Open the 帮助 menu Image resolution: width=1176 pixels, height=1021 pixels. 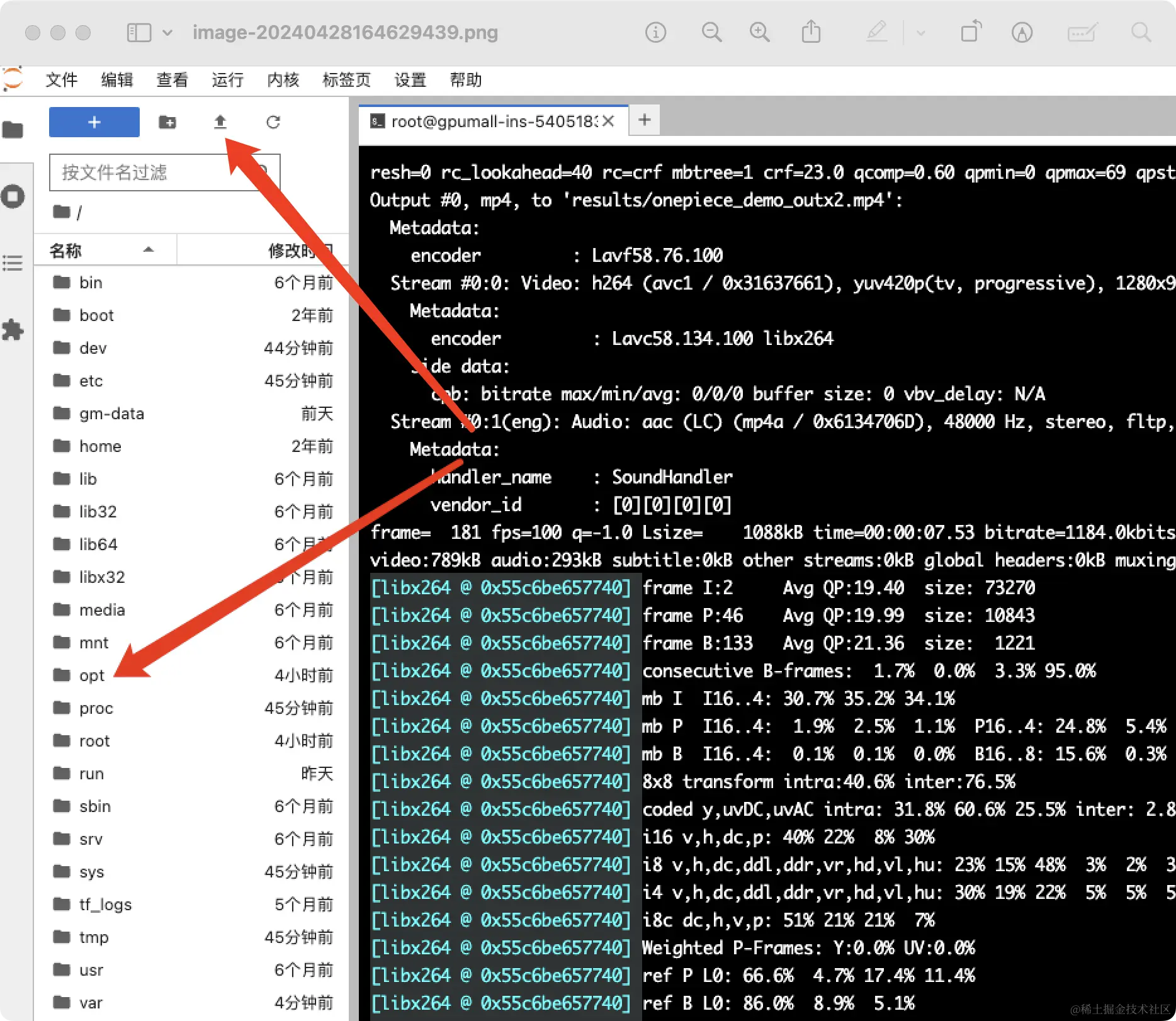(x=466, y=80)
